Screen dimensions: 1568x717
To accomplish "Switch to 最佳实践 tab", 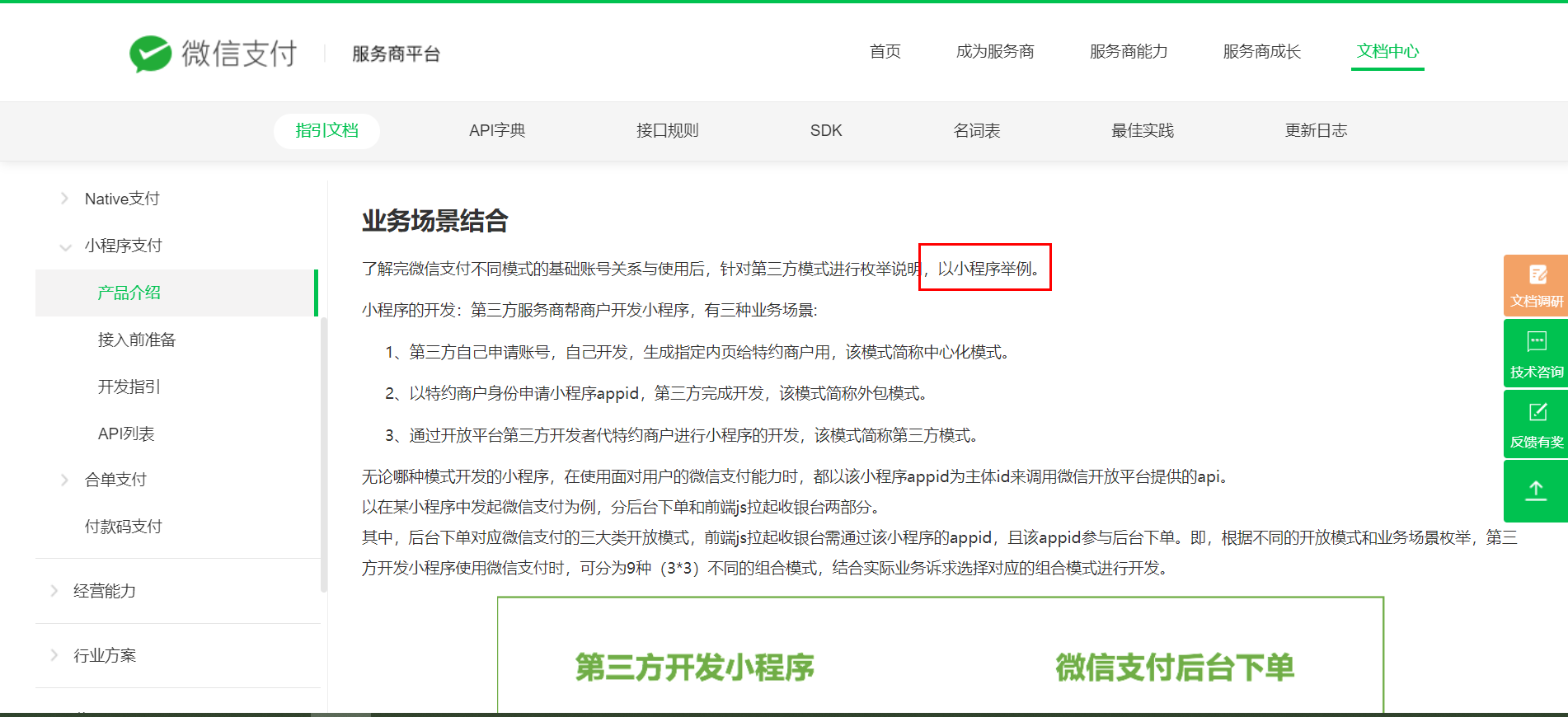I will pyautogui.click(x=1143, y=131).
